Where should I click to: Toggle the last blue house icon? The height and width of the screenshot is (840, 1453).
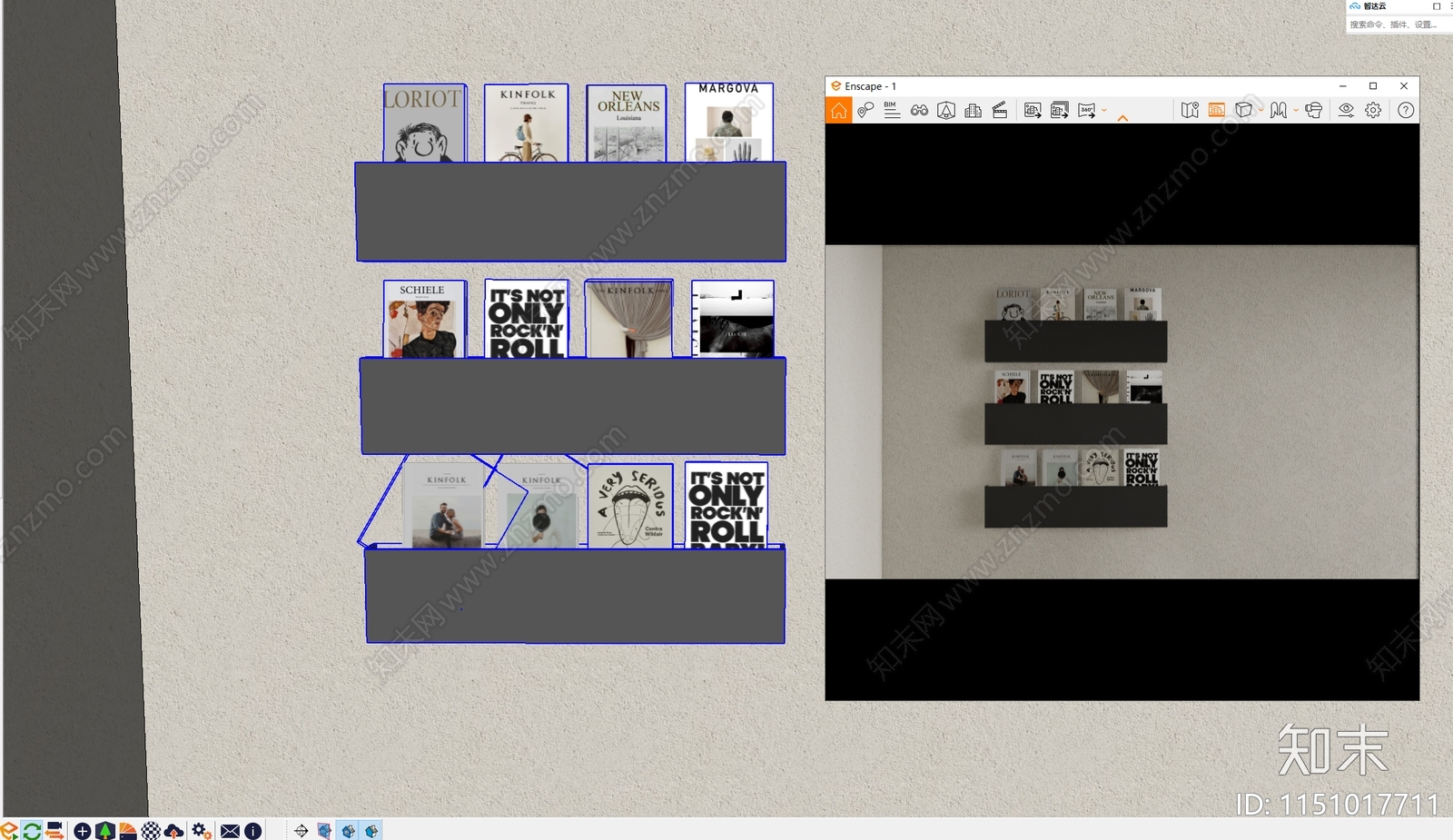(371, 830)
